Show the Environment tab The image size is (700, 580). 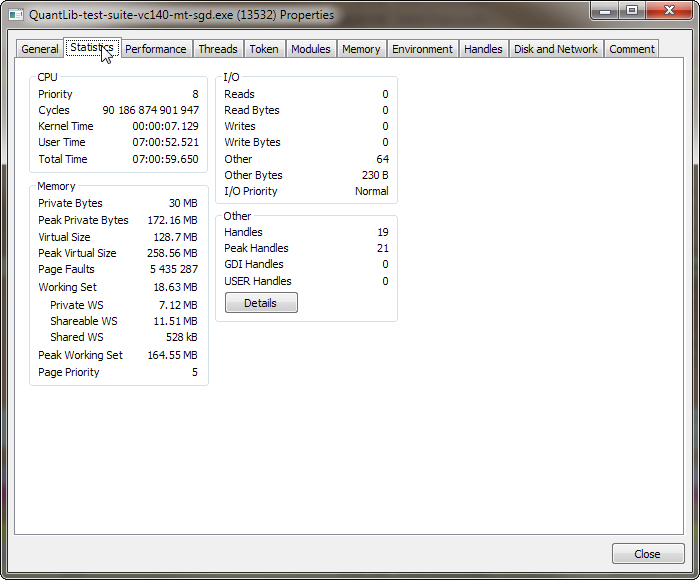point(422,49)
